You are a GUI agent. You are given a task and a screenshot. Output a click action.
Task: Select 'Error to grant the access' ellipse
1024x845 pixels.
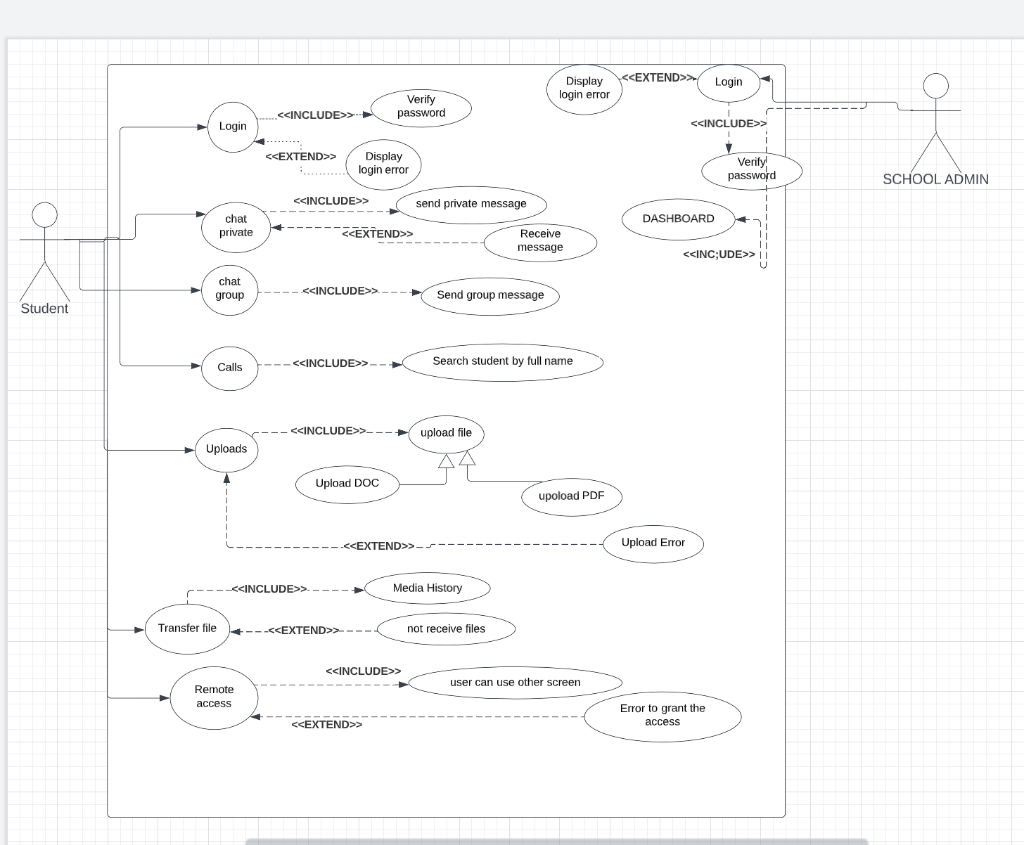tap(662, 716)
